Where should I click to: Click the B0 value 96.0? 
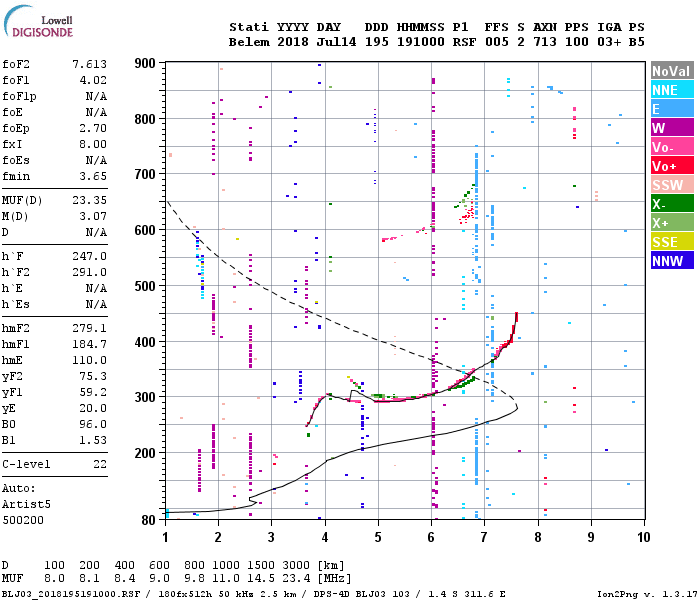[x=93, y=424]
